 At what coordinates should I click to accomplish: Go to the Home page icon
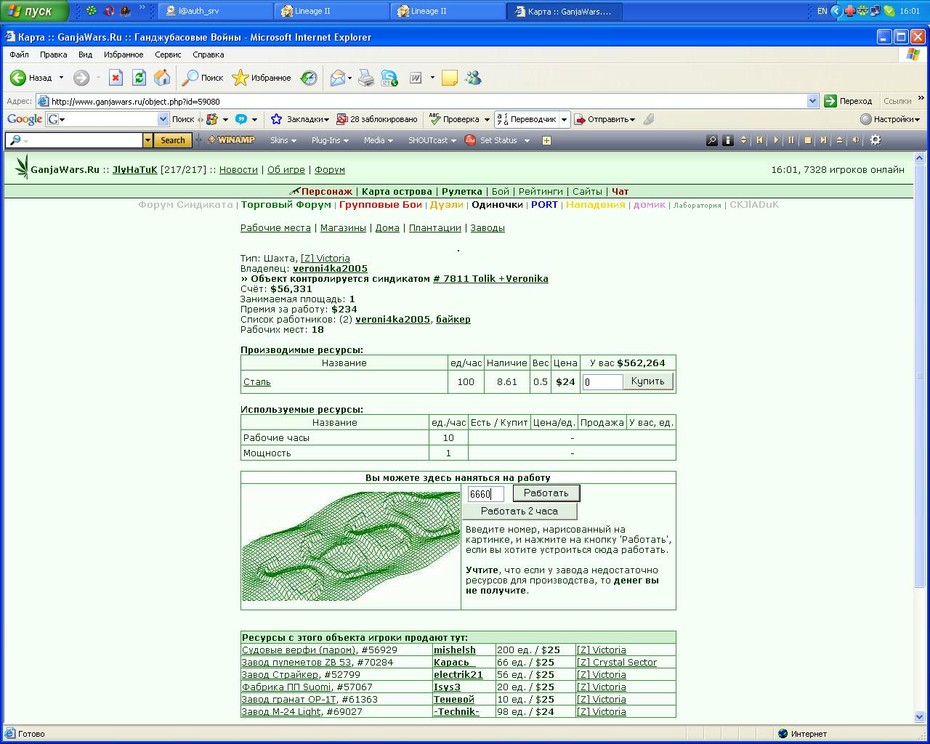point(162,78)
